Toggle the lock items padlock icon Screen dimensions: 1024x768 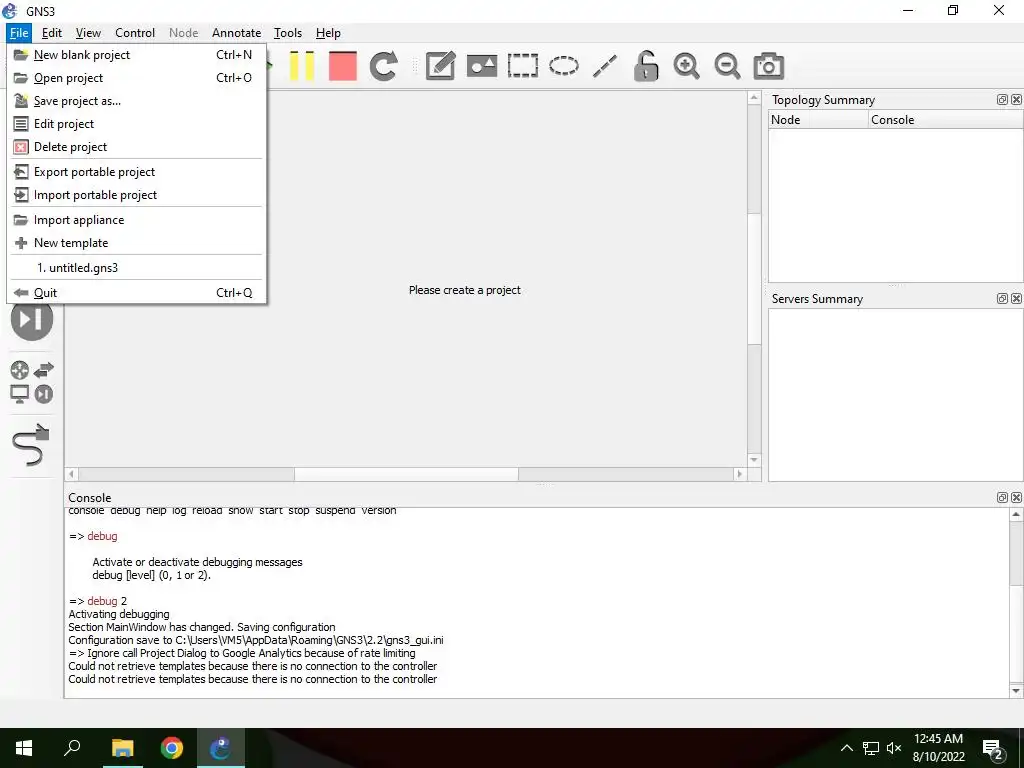click(x=645, y=65)
